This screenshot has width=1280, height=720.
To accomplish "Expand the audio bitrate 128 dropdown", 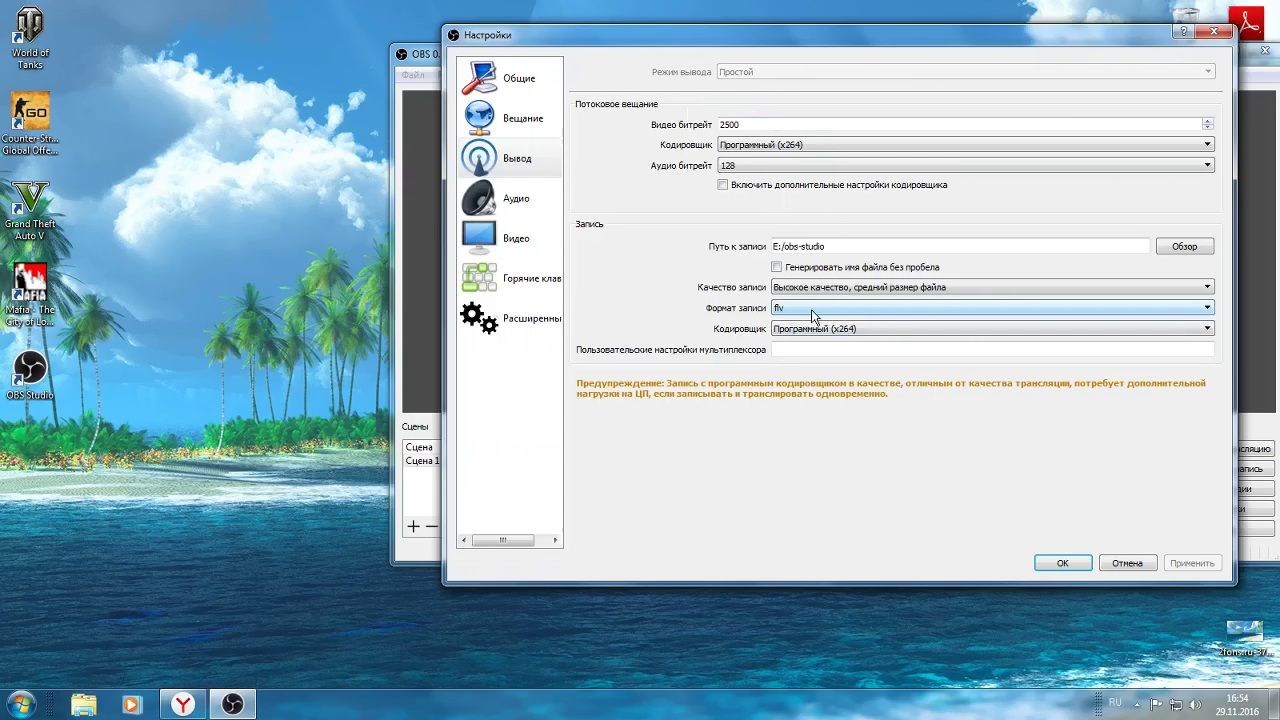I will [965, 165].
